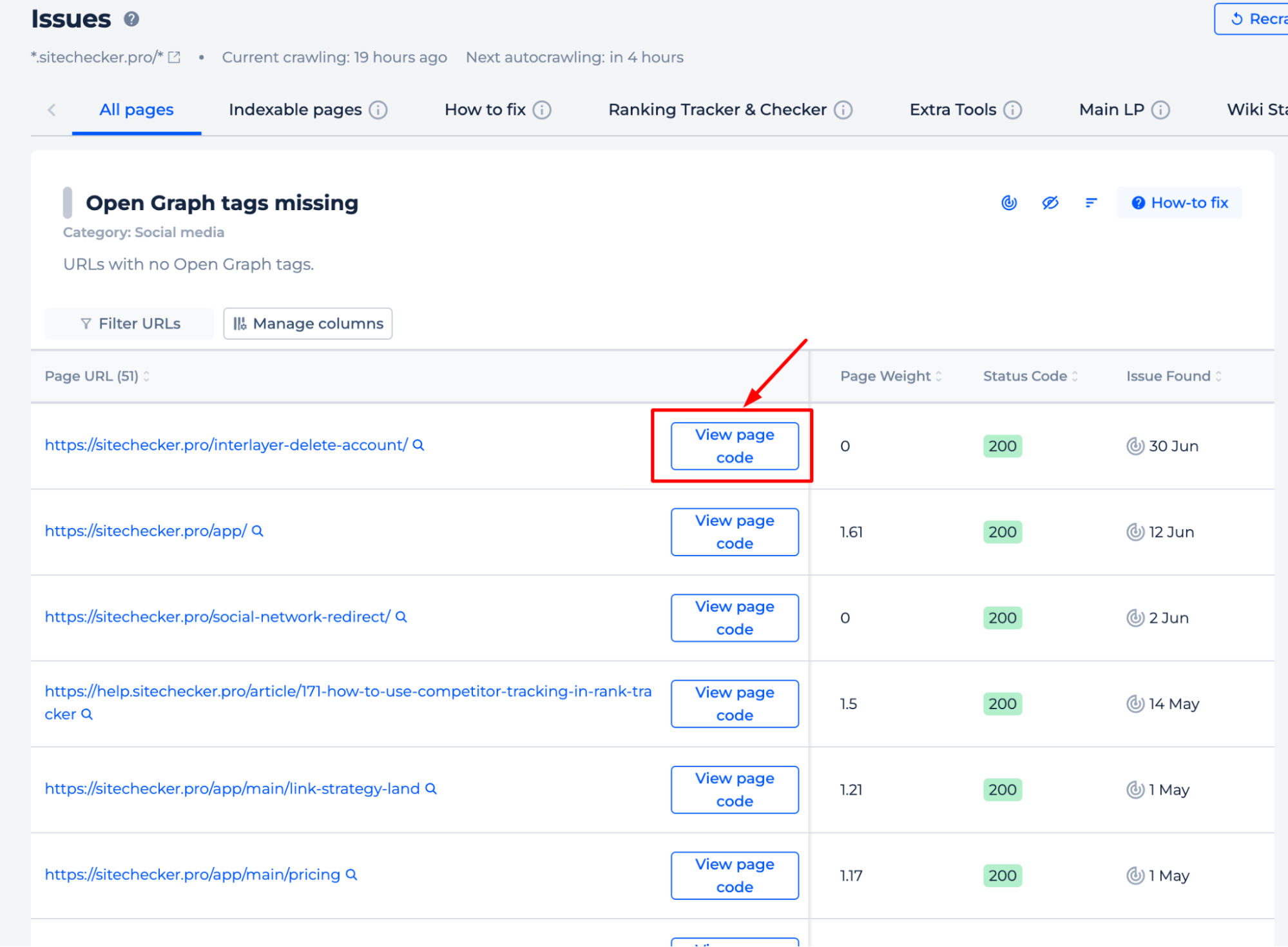1288x947 pixels.
Task: Sort by the Issue Found column
Action: pos(1174,376)
